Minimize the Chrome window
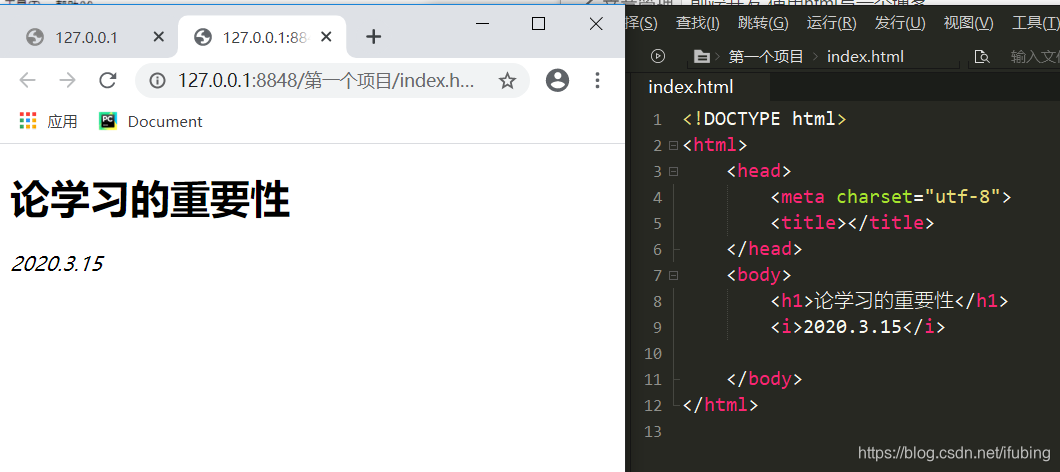 pos(483,24)
